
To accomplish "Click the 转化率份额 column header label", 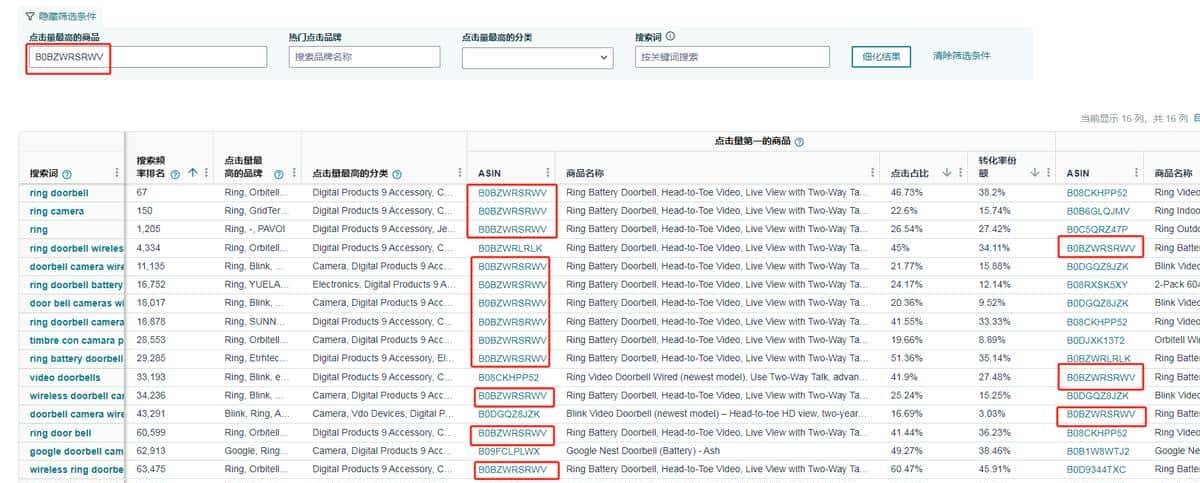I will (998, 166).
